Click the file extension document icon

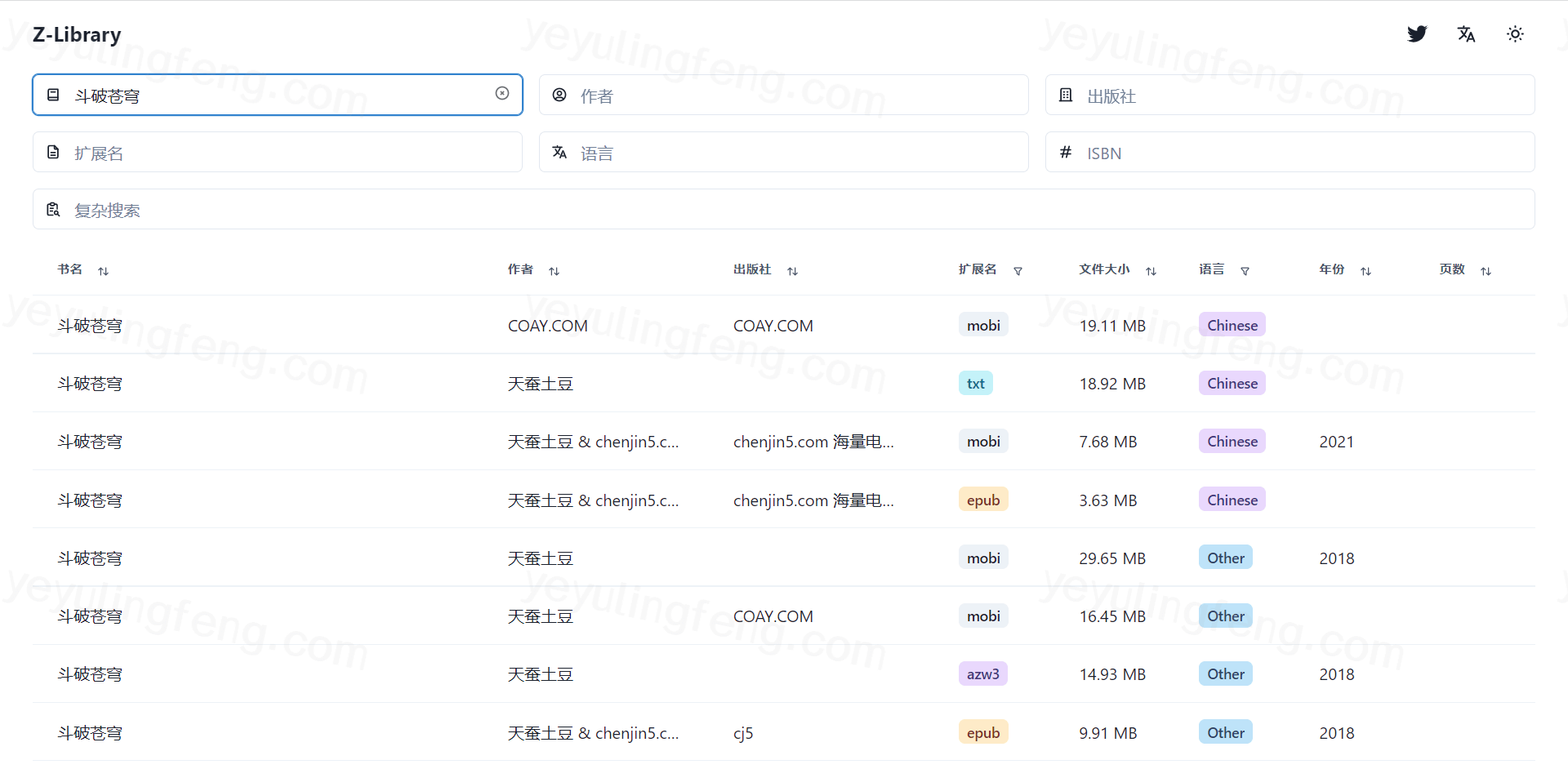point(53,152)
